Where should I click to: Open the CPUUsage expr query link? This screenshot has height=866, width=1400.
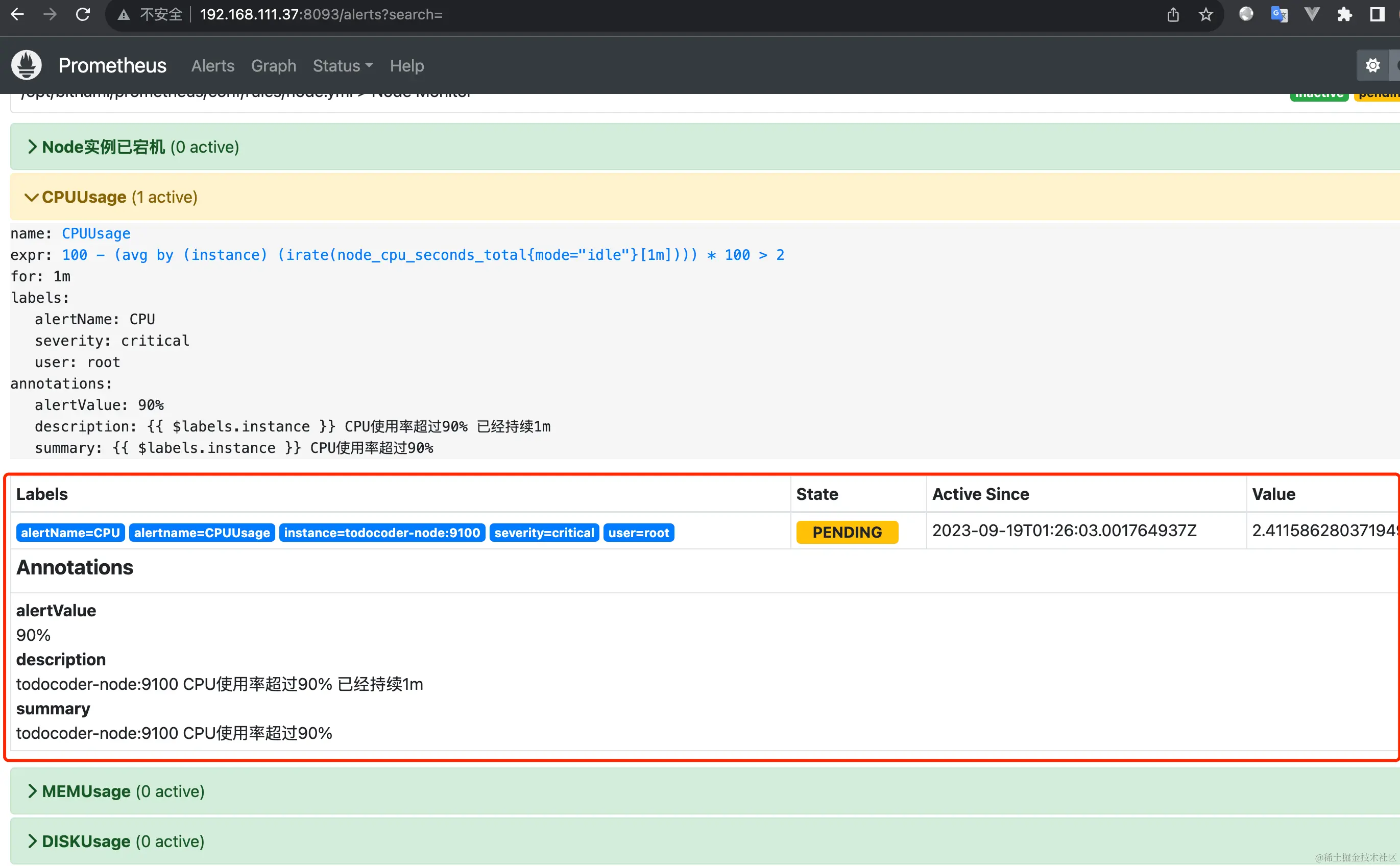423,255
